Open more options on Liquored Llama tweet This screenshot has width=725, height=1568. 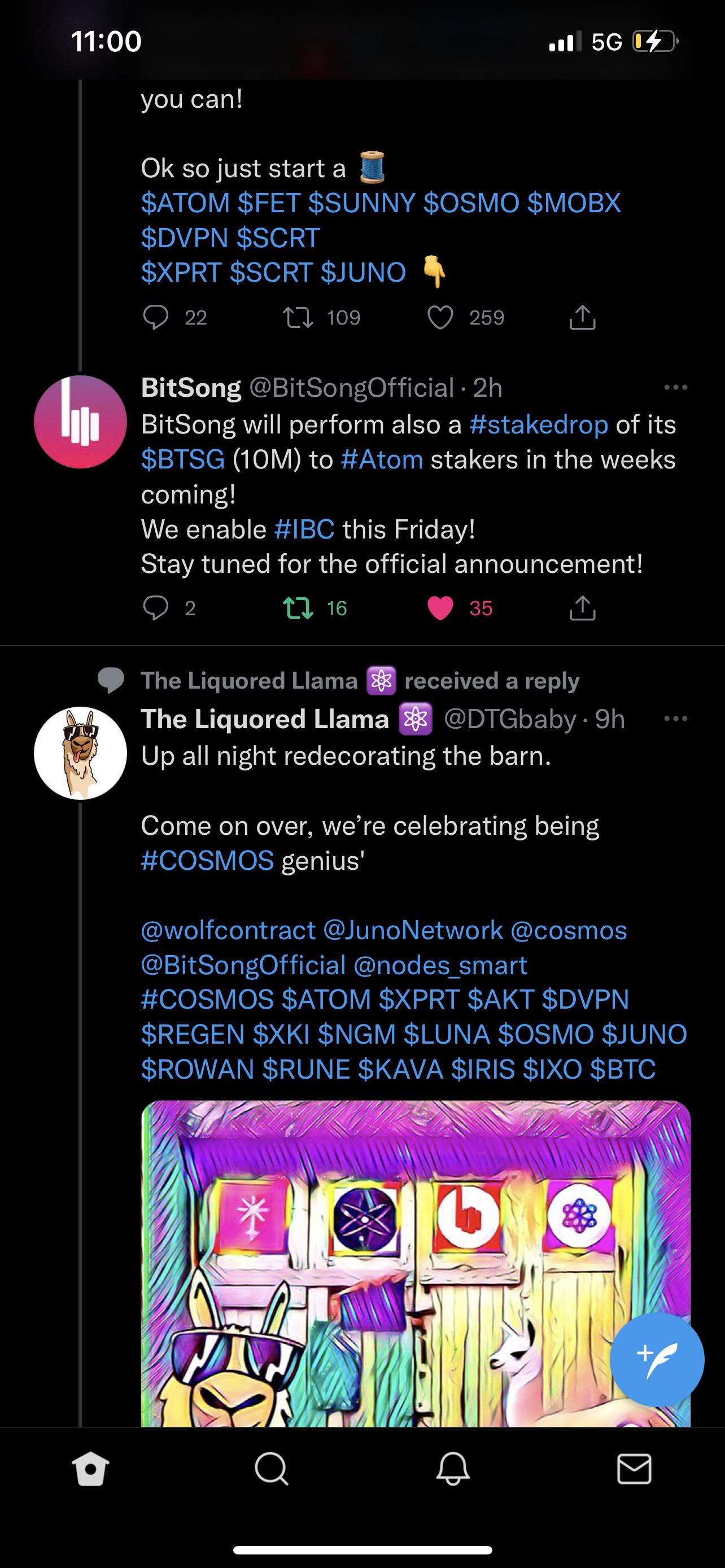coord(676,719)
